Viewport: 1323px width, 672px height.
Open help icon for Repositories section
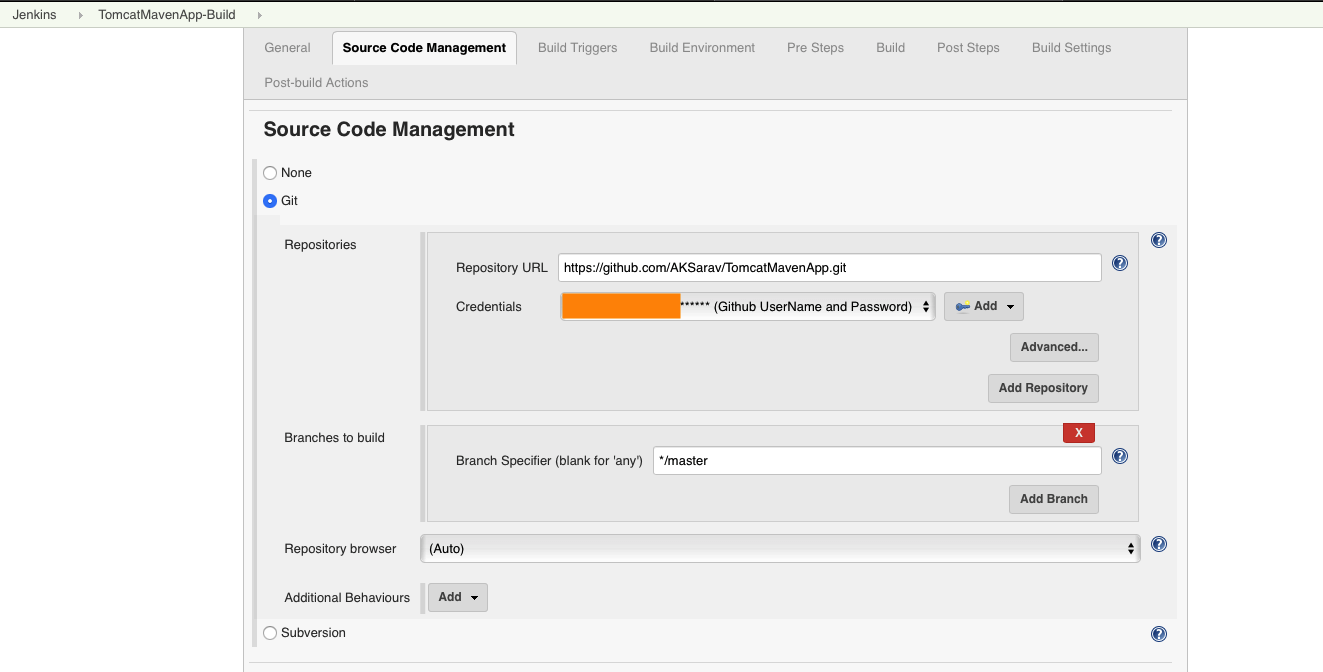1159,240
